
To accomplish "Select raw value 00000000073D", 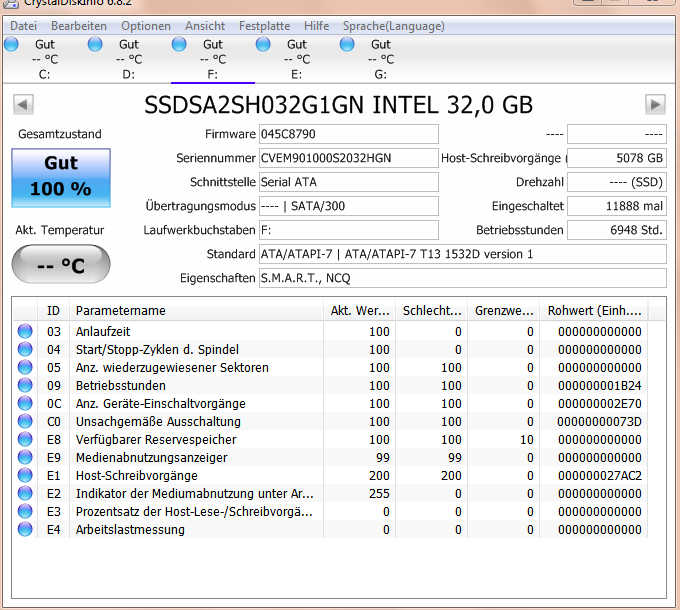I will [x=599, y=421].
